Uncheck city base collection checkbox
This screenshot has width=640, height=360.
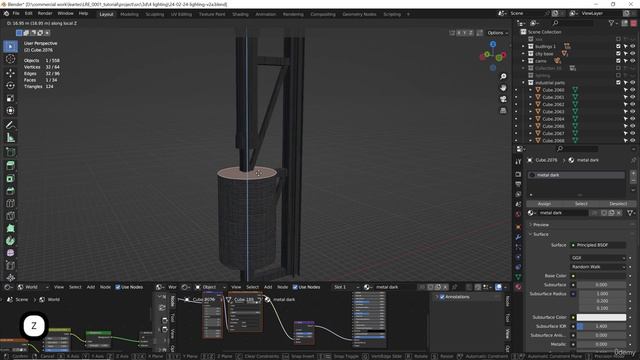coord(618,53)
